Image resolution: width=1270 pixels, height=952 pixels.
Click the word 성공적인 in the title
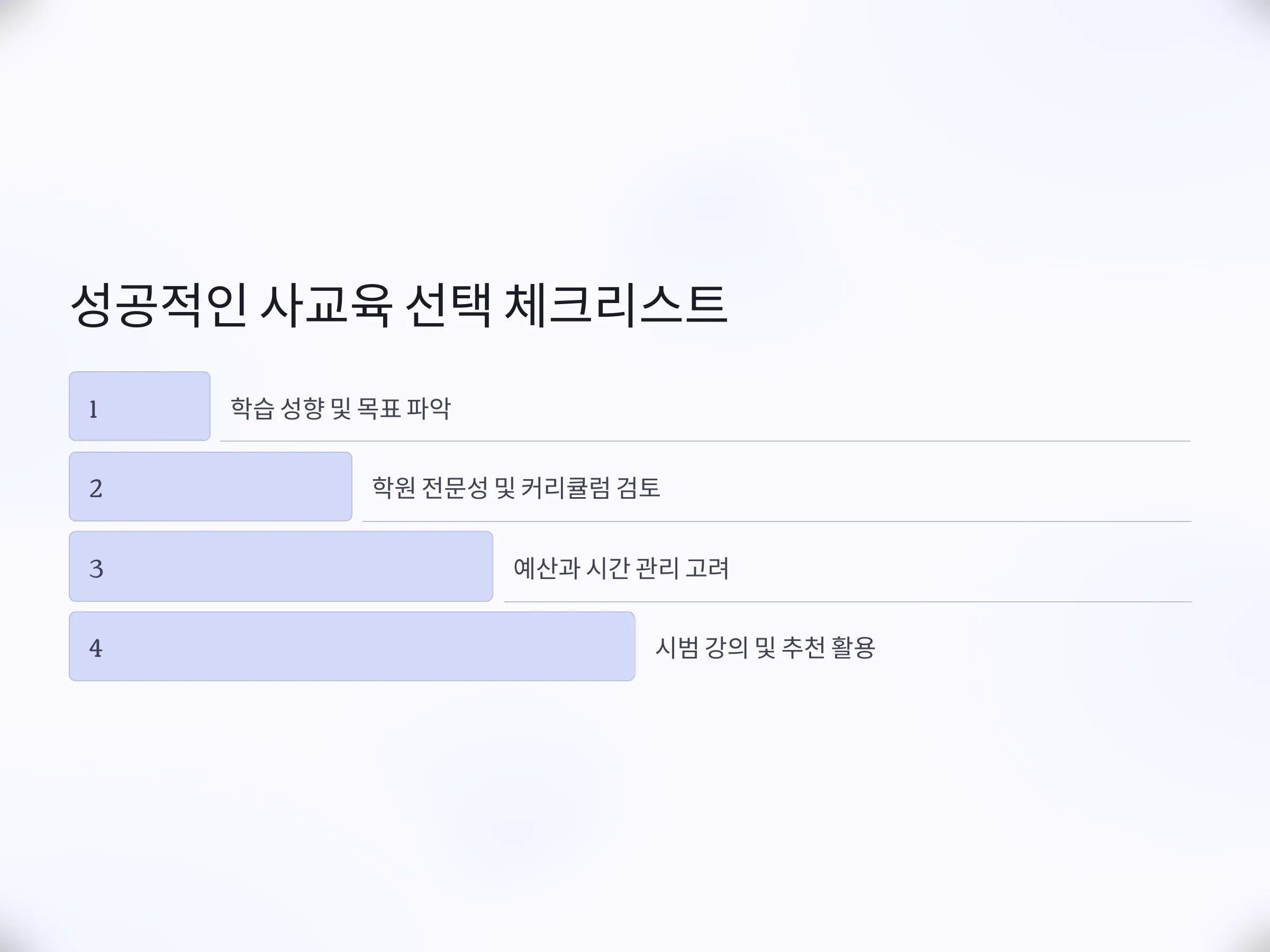click(x=159, y=305)
